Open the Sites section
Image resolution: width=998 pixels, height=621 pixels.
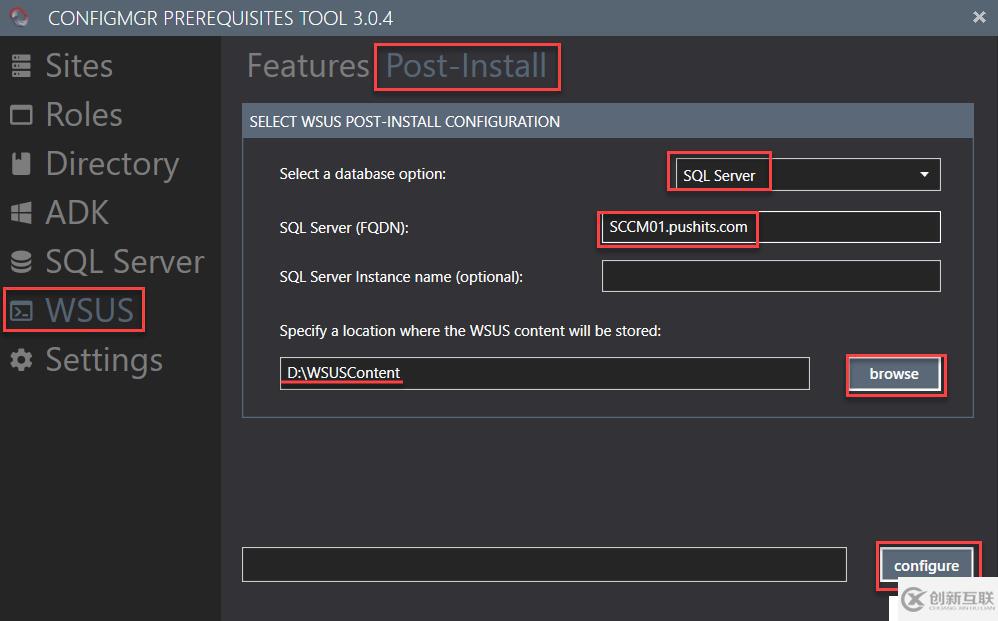click(x=79, y=66)
